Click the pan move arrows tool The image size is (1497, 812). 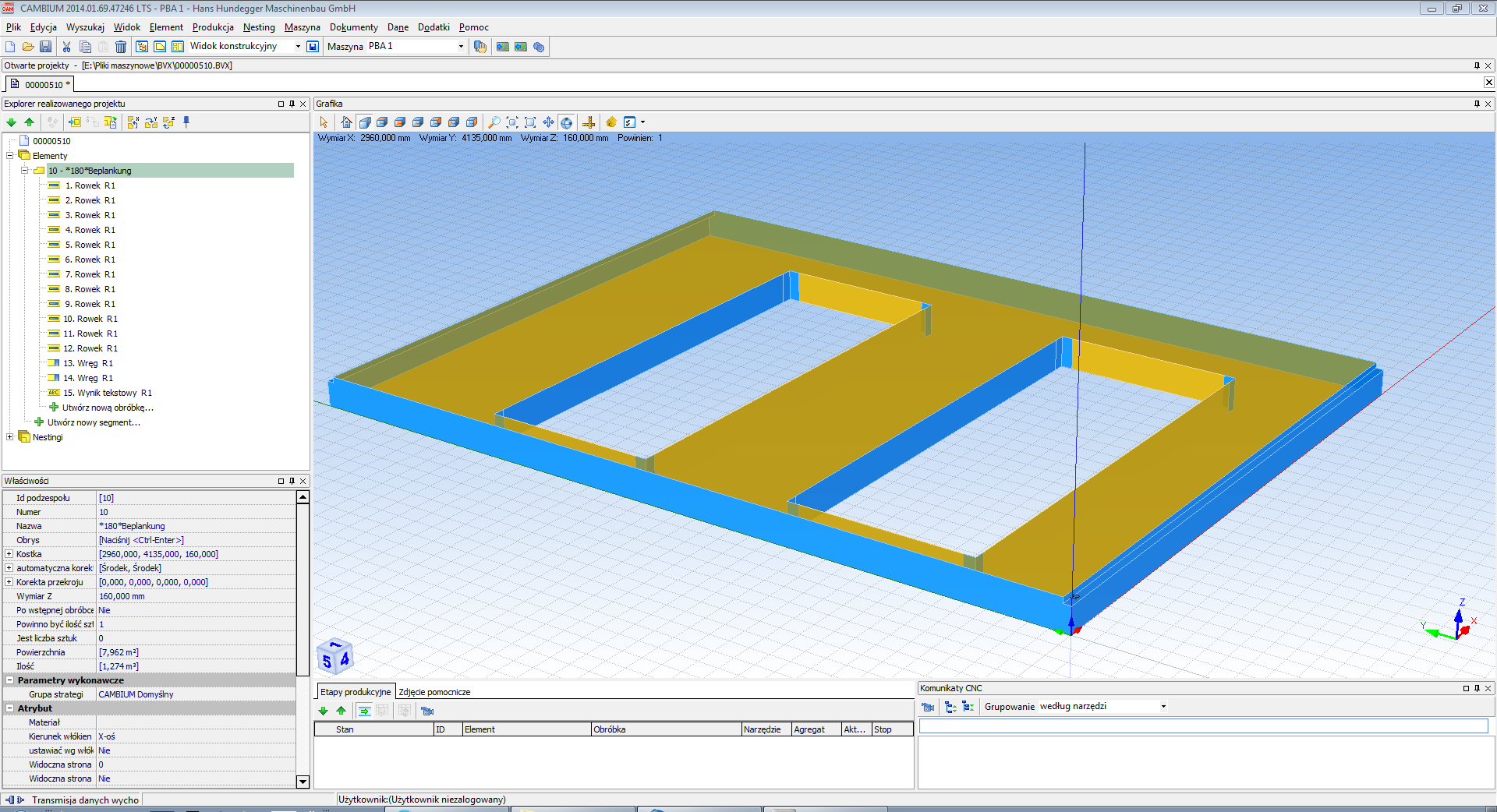point(548,122)
